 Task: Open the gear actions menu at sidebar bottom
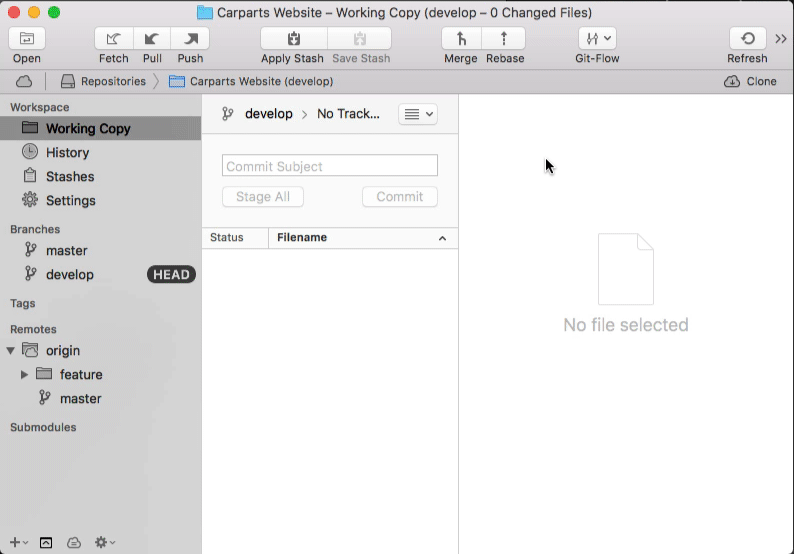coord(104,542)
